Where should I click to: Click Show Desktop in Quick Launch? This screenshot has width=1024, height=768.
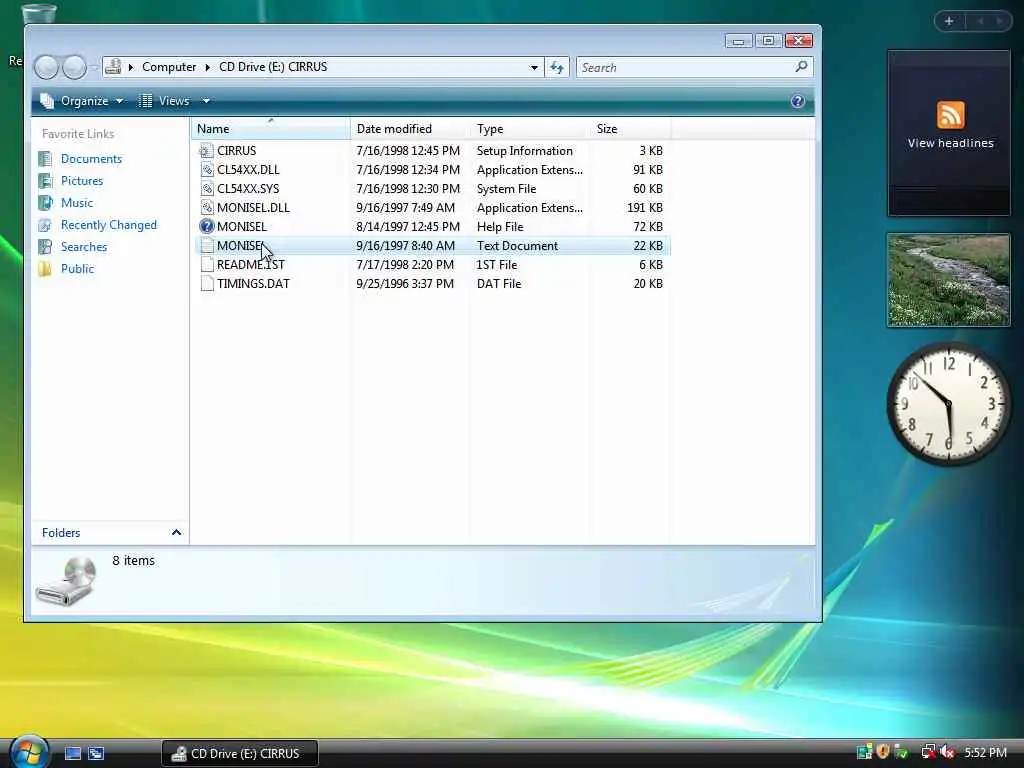click(72, 754)
